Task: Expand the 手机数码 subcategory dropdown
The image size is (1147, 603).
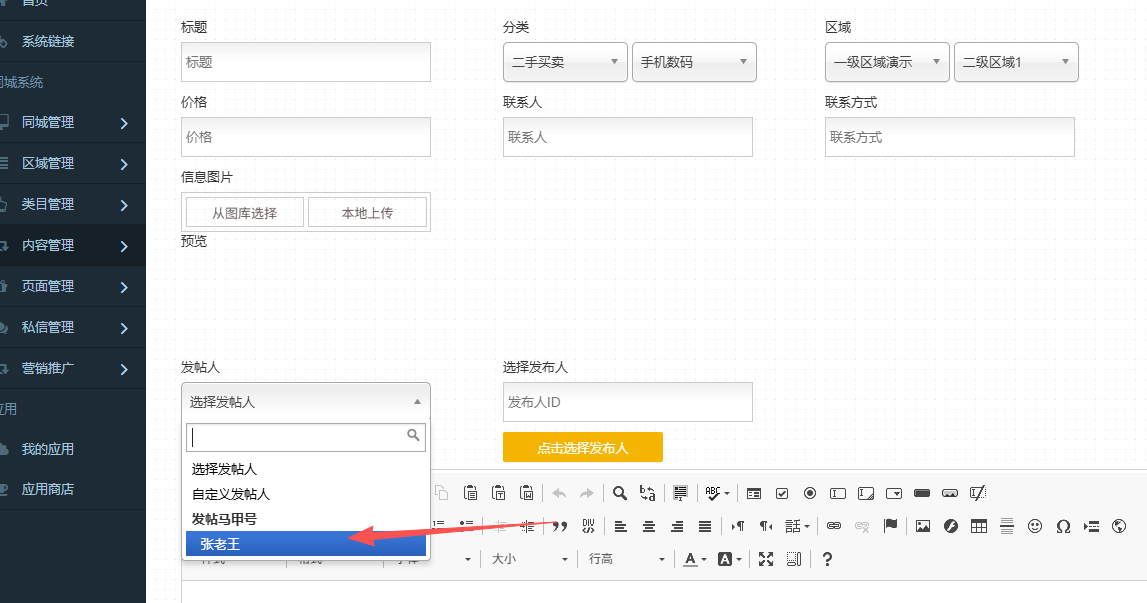Action: [x=694, y=62]
